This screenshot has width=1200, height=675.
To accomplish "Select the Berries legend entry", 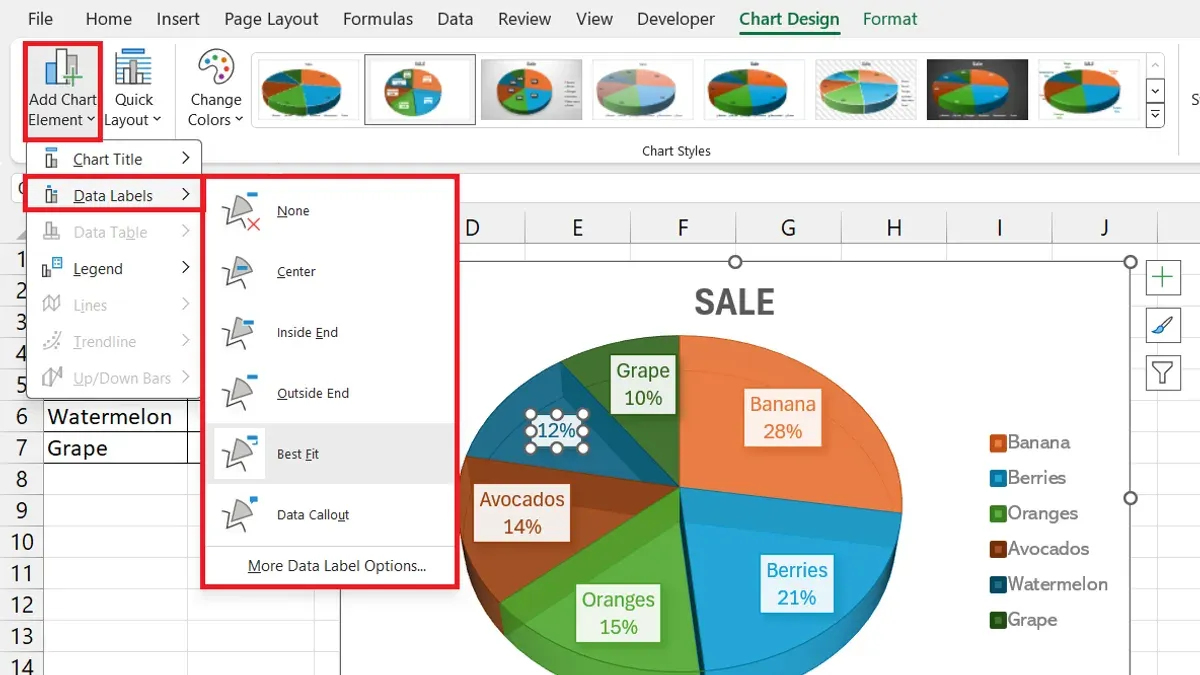I will click(x=1028, y=478).
